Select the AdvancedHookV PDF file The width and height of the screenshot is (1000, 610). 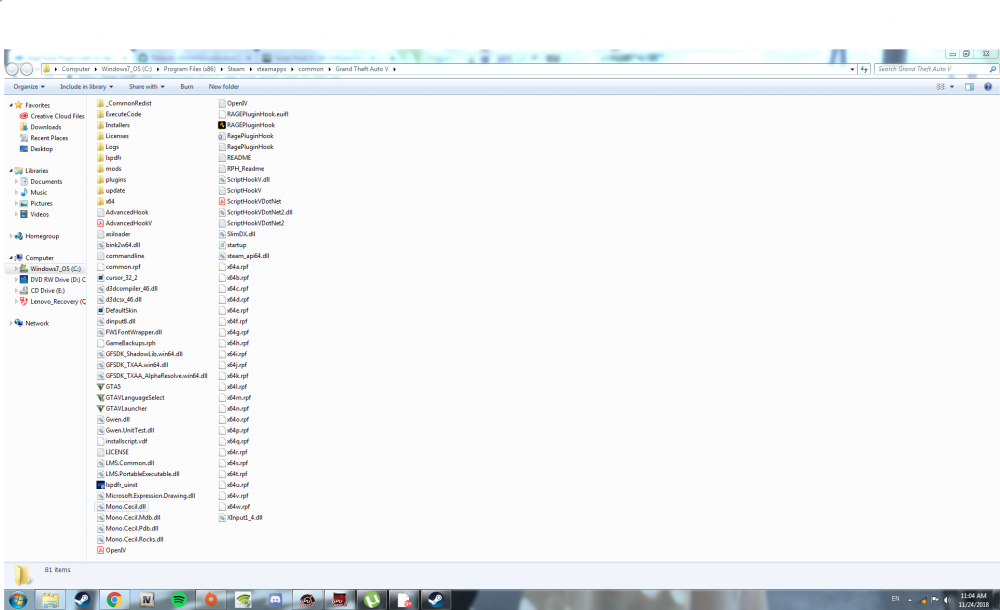(x=124, y=223)
